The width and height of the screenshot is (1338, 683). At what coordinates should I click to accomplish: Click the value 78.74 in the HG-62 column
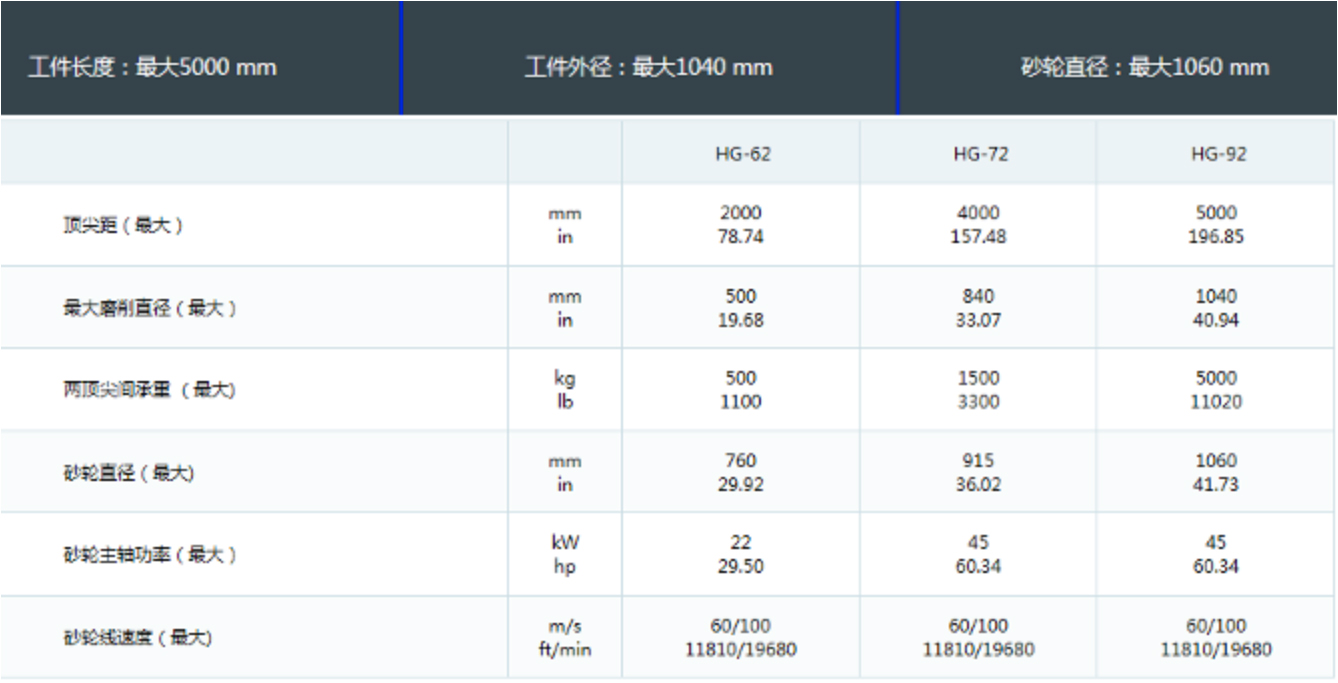tap(740, 237)
